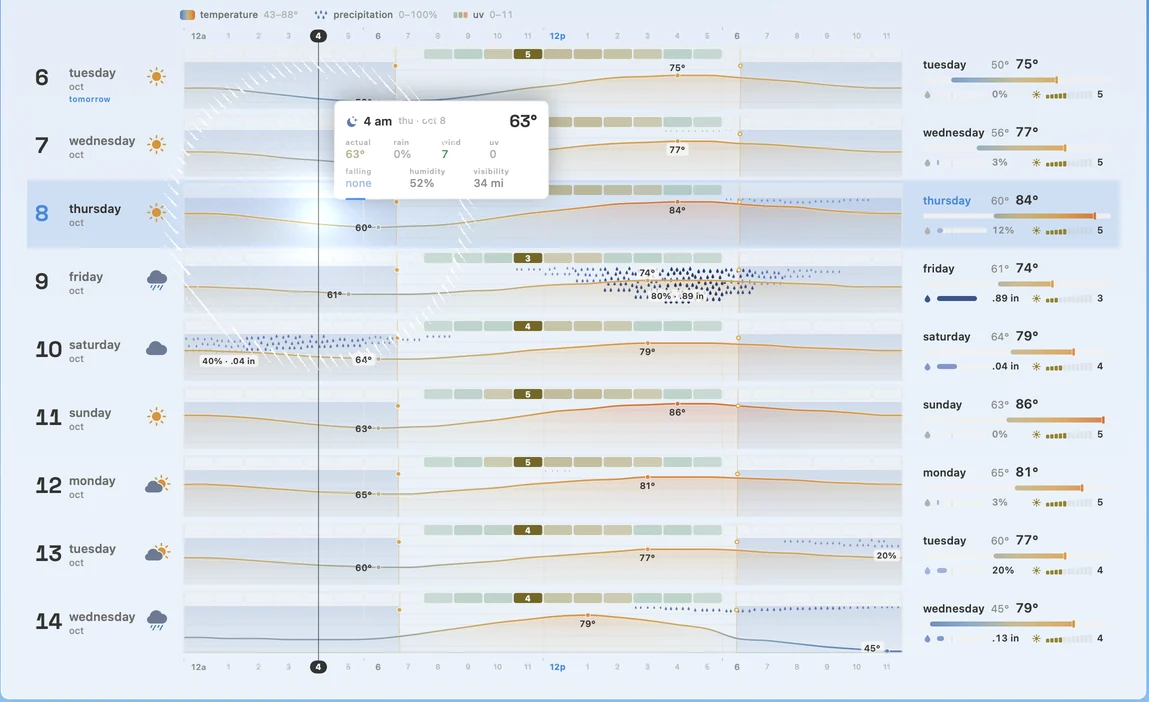Click raindrop icon in Friday summary
This screenshot has width=1149, height=702.
[x=928, y=298]
